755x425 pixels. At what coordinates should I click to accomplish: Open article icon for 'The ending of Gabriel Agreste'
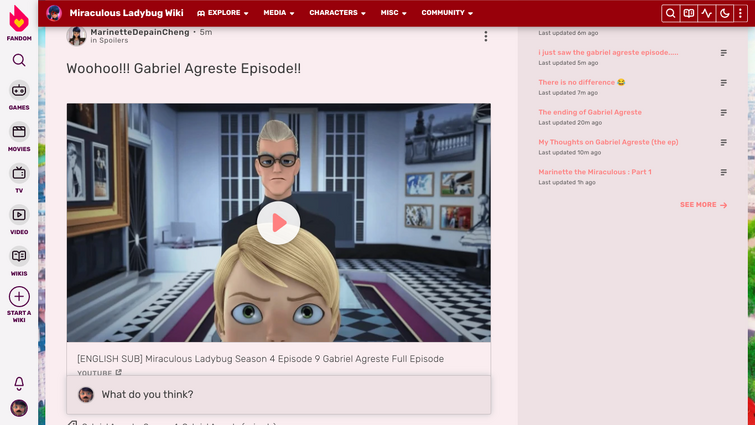click(723, 113)
